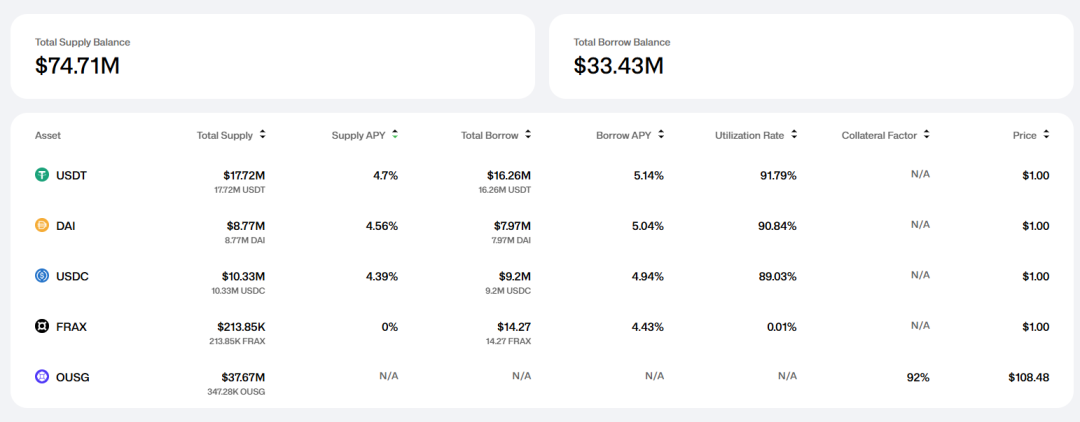Open the OUSG asset name
Screen dimensions: 1080x422
73,377
